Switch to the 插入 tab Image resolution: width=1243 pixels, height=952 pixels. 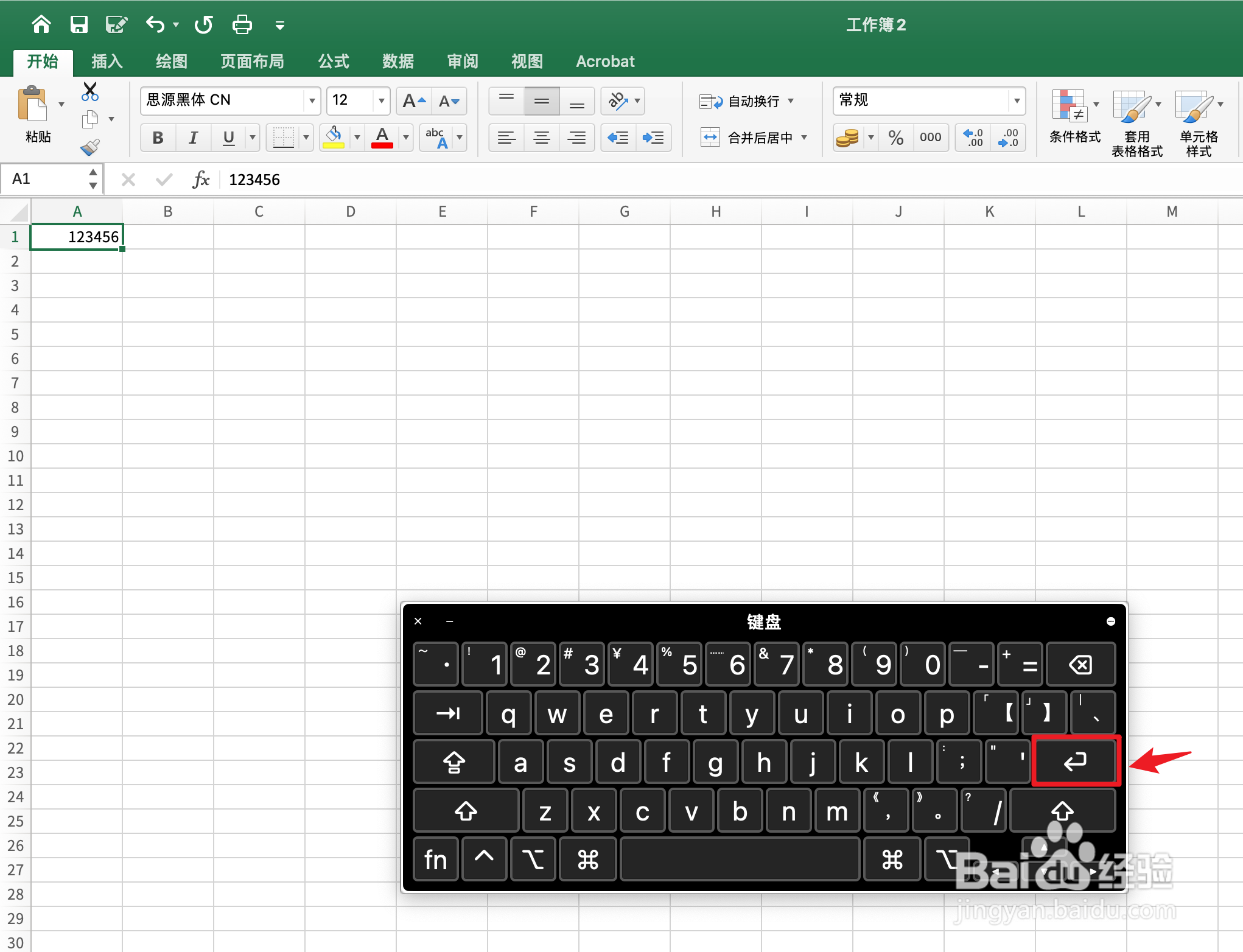coord(107,61)
